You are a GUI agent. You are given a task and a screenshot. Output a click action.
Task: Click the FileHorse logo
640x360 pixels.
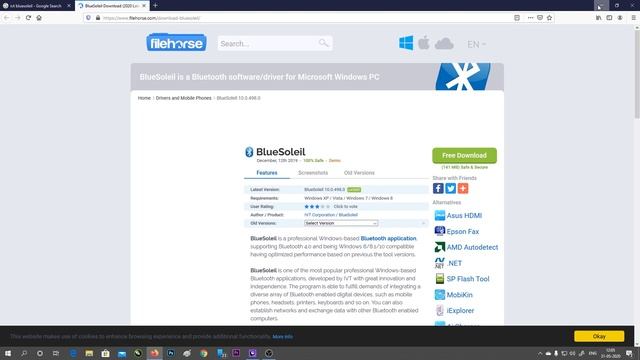(x=176, y=42)
